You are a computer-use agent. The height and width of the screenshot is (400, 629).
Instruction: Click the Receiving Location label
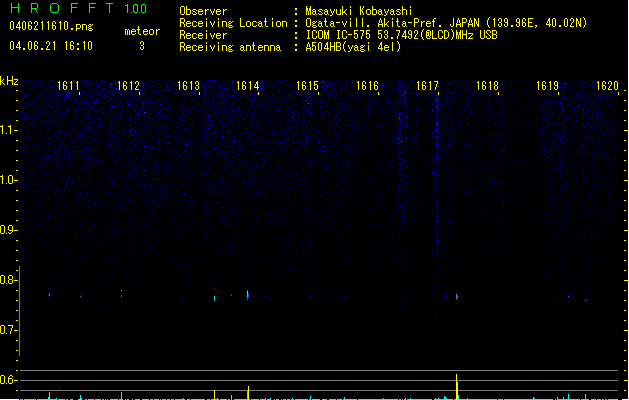(x=233, y=23)
